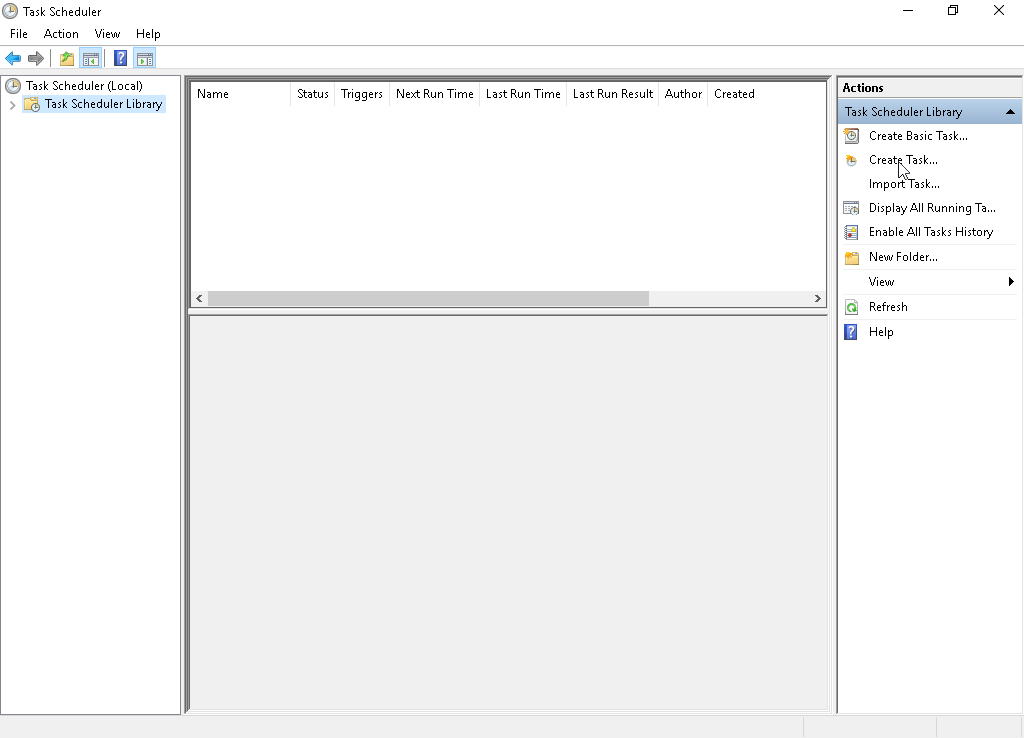This screenshot has width=1024, height=738.
Task: Open the File menu
Action: point(18,34)
